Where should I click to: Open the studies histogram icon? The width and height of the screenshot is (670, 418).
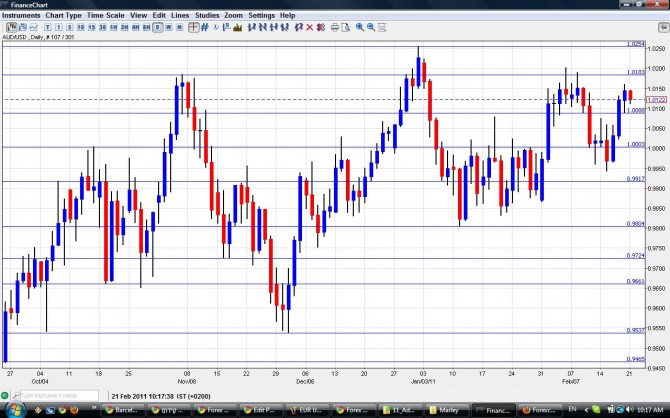pyautogui.click(x=237, y=27)
